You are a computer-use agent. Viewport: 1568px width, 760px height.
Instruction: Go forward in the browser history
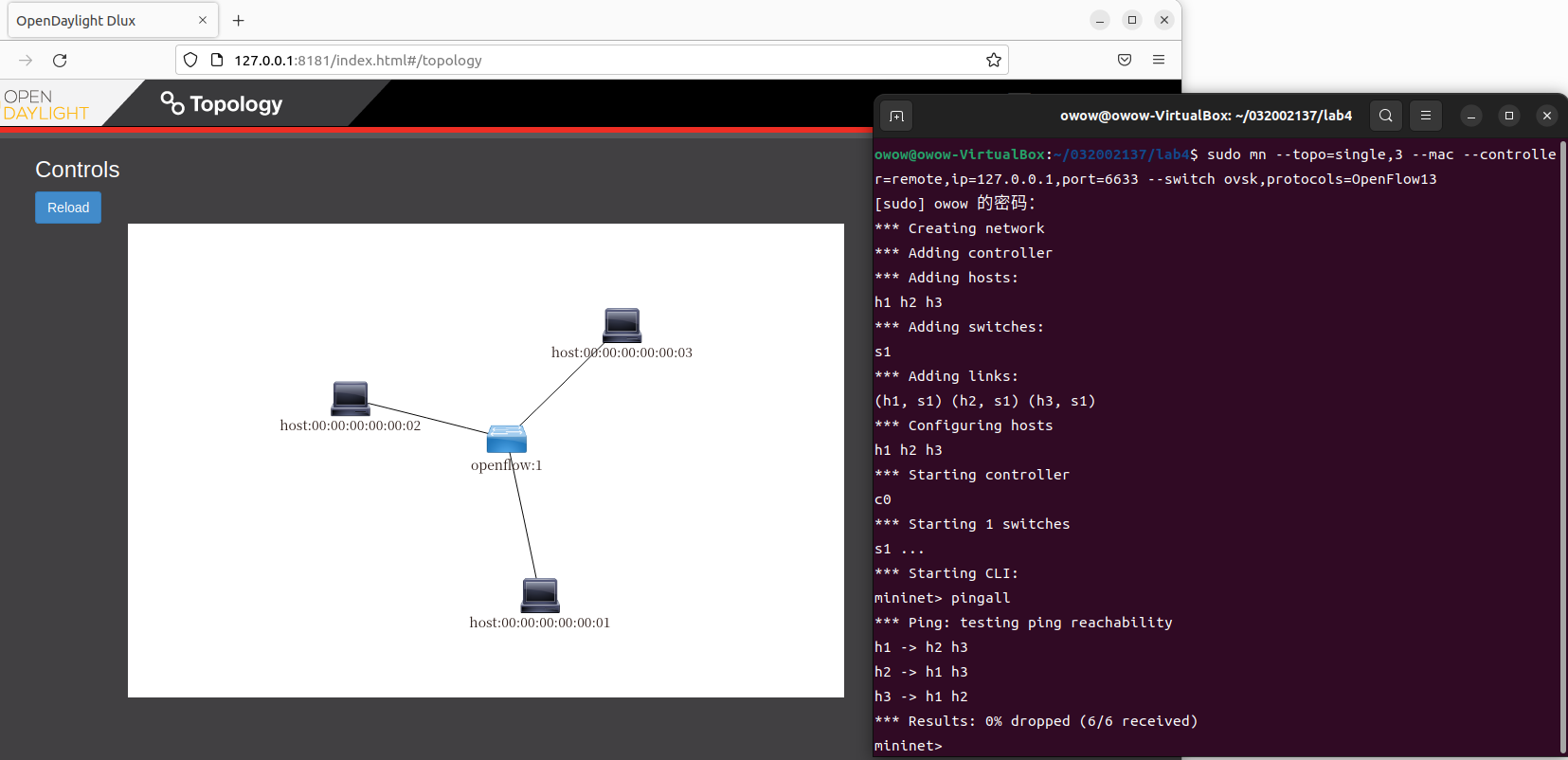pyautogui.click(x=26, y=61)
